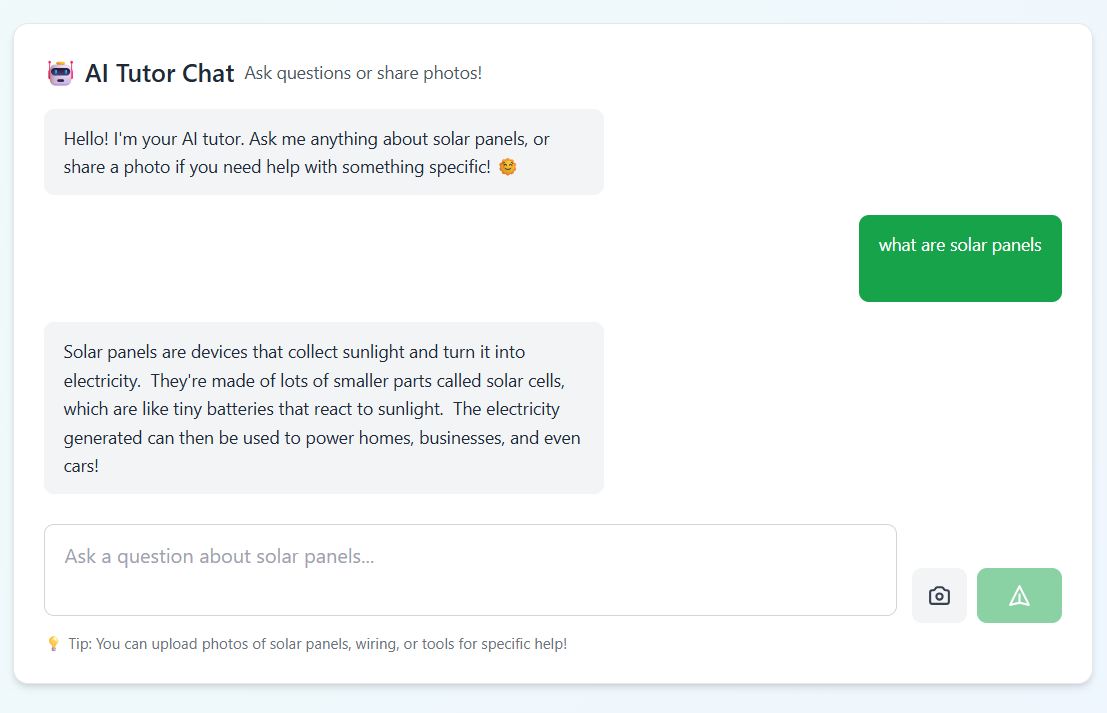The image size is (1107, 713).
Task: Click the 'Chat' word in the title
Action: 208,73
